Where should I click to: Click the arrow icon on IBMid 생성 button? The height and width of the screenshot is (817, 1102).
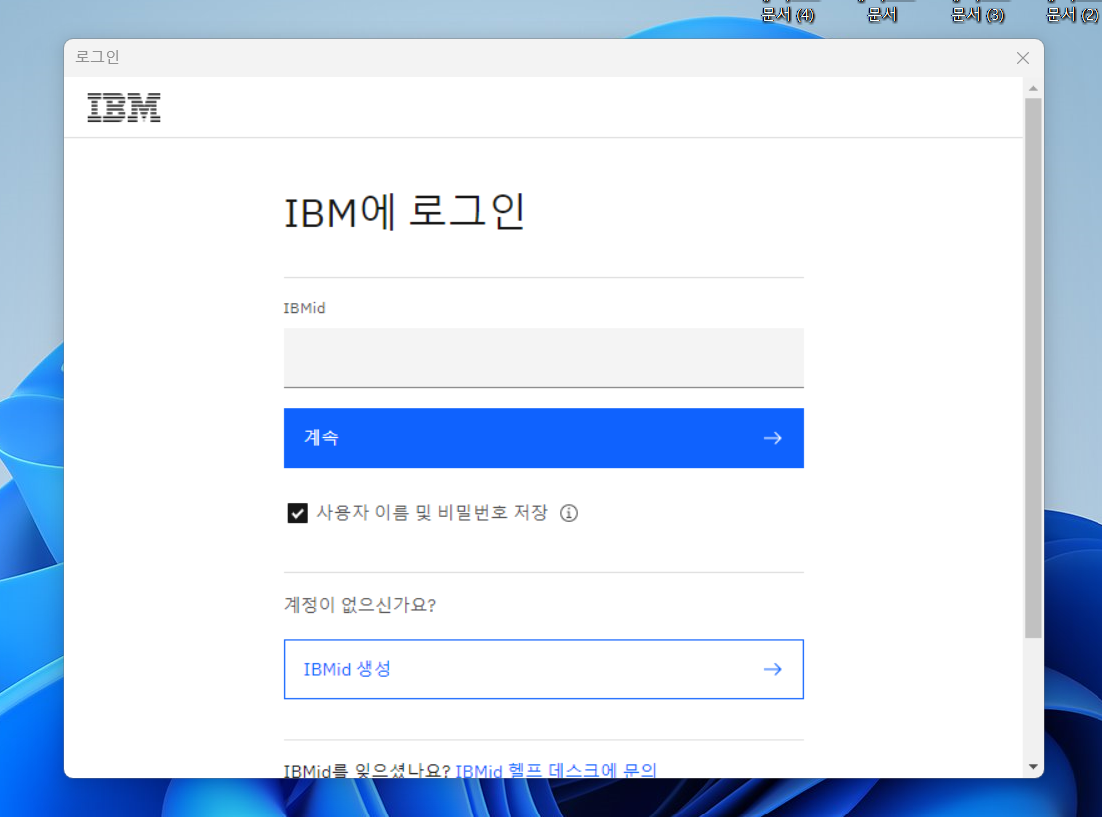pyautogui.click(x=772, y=669)
